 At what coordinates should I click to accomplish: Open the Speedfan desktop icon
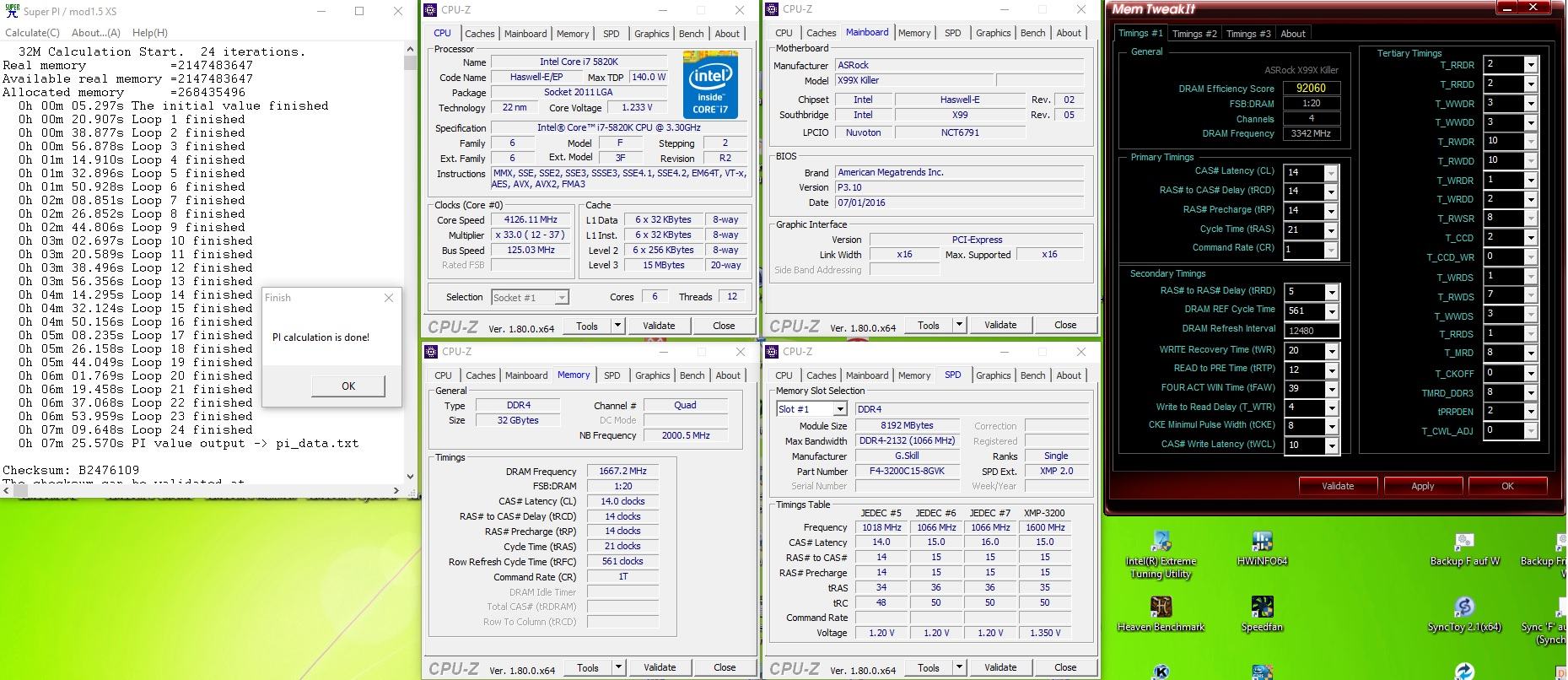coord(1262,613)
